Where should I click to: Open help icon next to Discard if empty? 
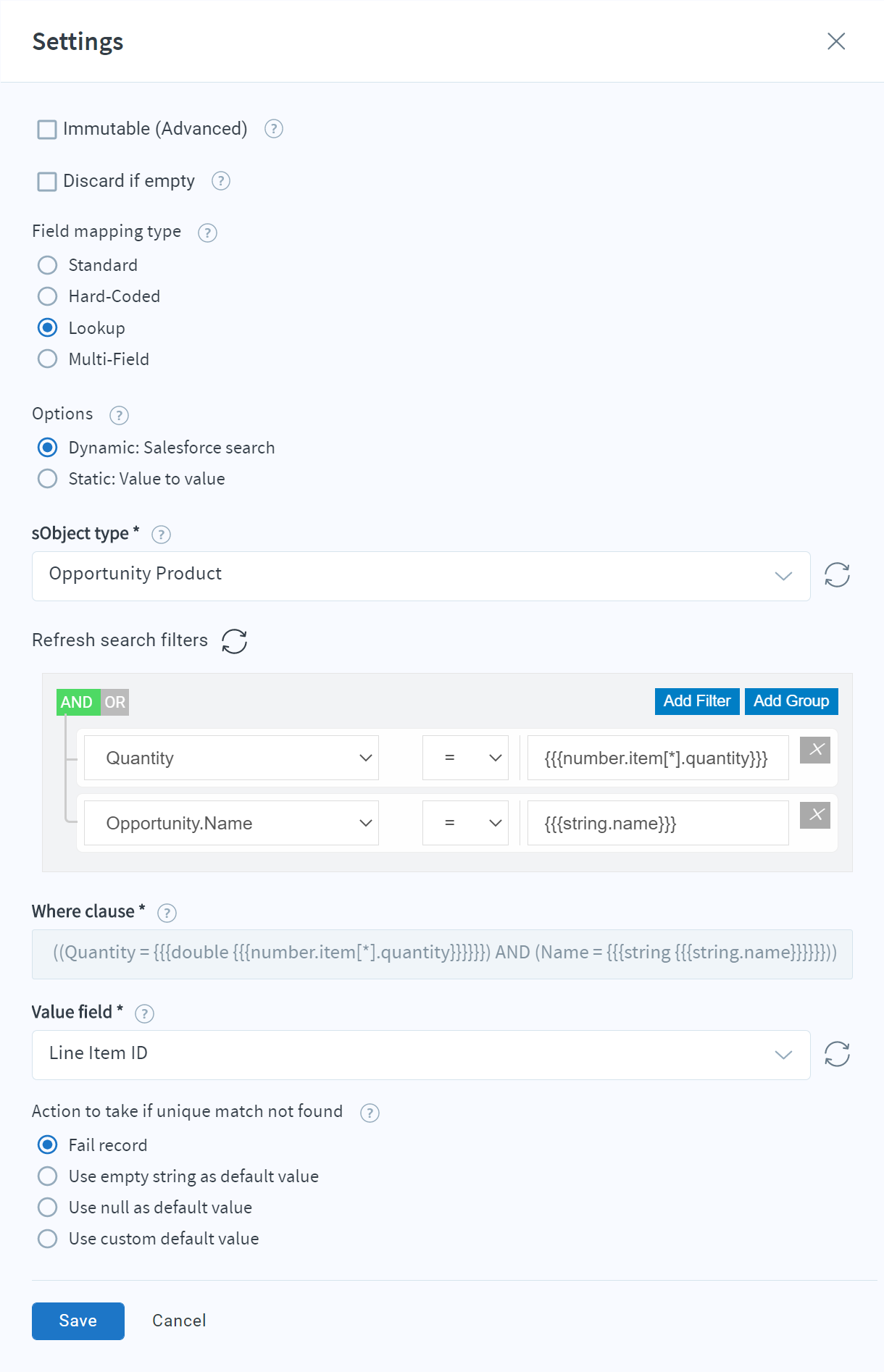[221, 181]
